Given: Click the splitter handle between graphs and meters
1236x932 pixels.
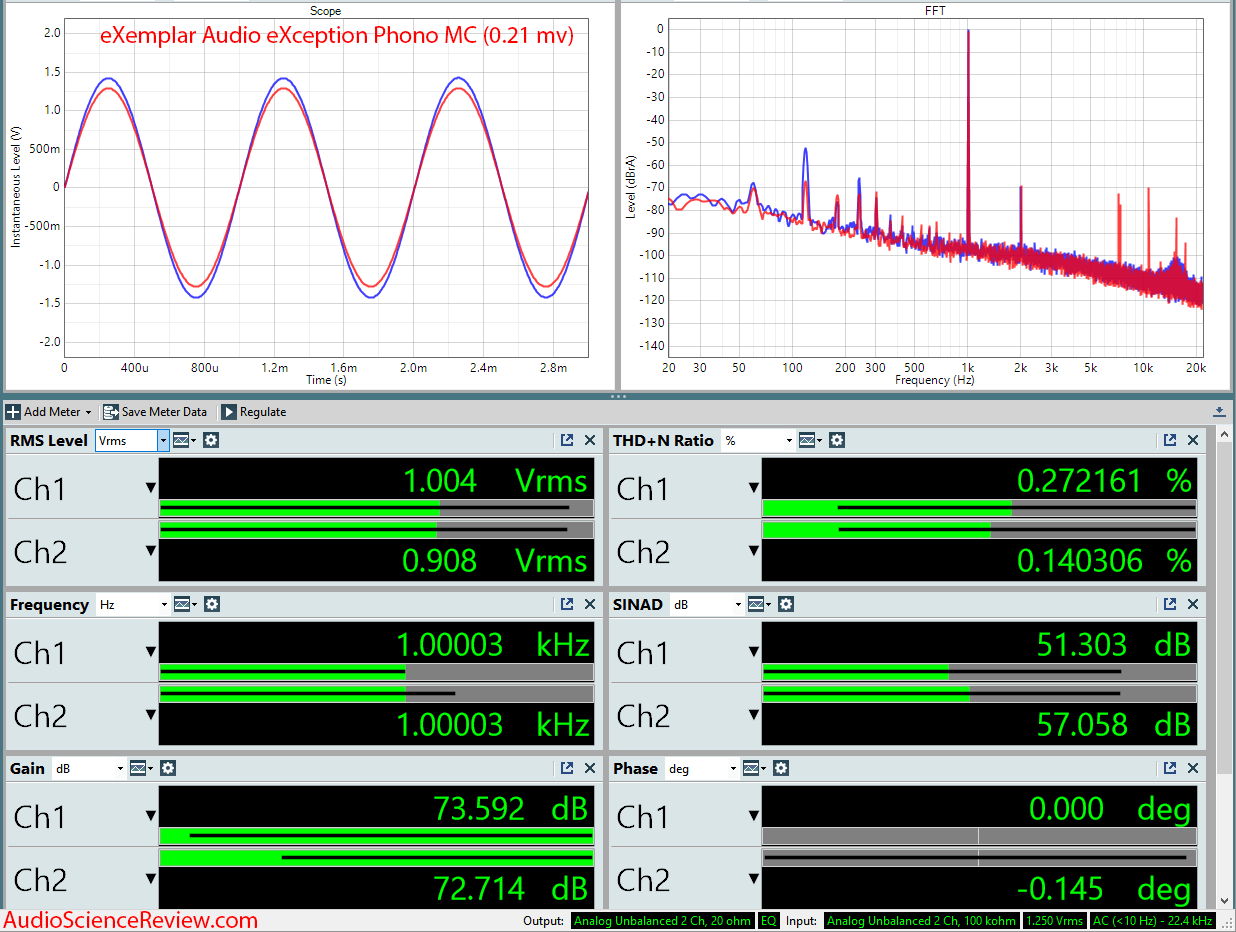Looking at the screenshot, I should 618,396.
